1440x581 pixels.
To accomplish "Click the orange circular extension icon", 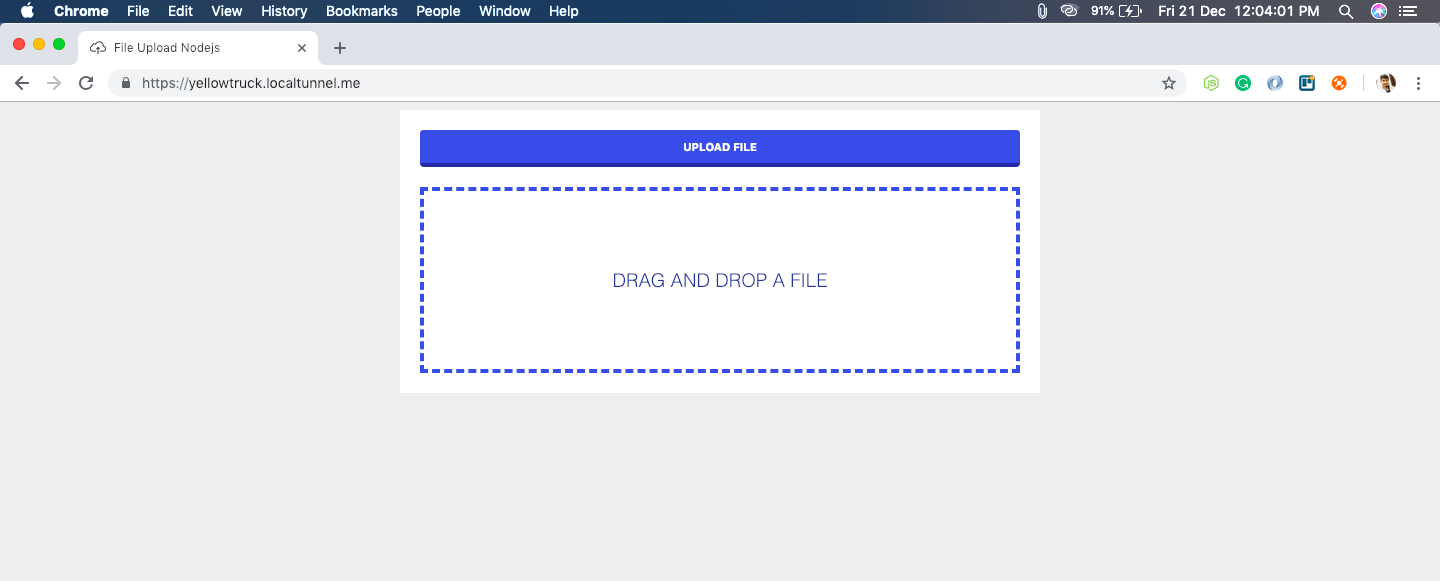I will tap(1339, 84).
